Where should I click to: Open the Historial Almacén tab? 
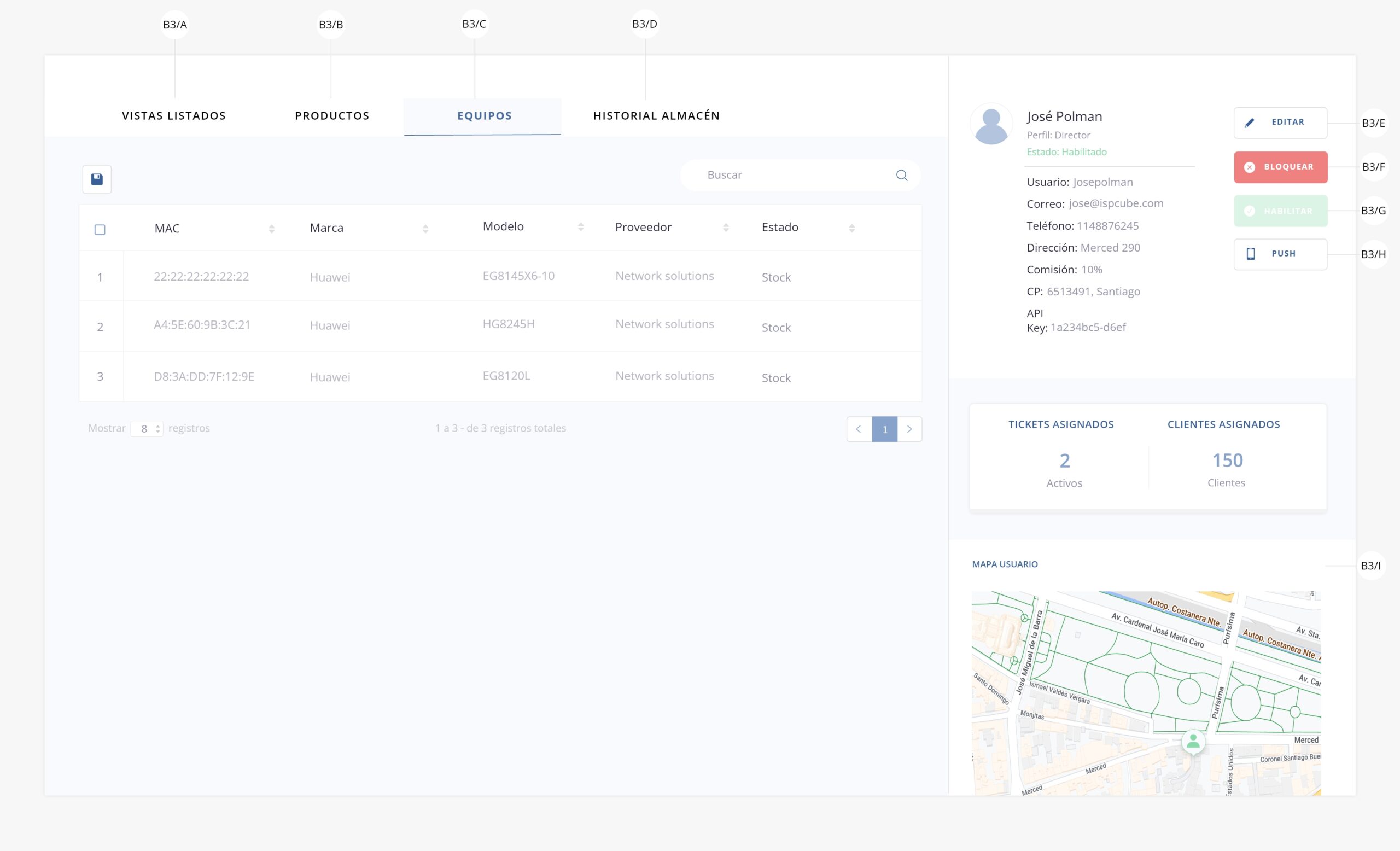[x=656, y=116]
